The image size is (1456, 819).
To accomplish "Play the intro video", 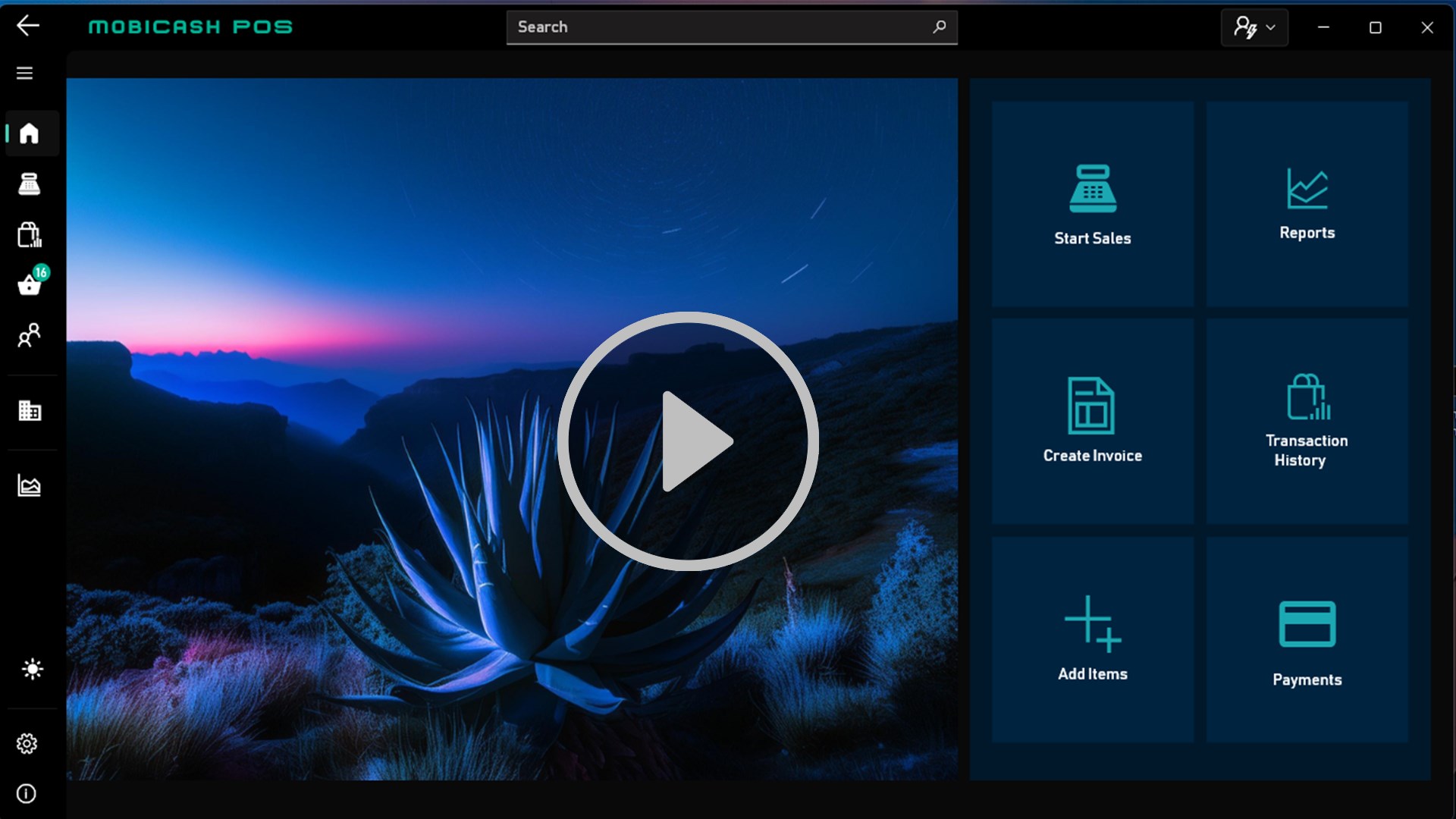I will [x=688, y=441].
